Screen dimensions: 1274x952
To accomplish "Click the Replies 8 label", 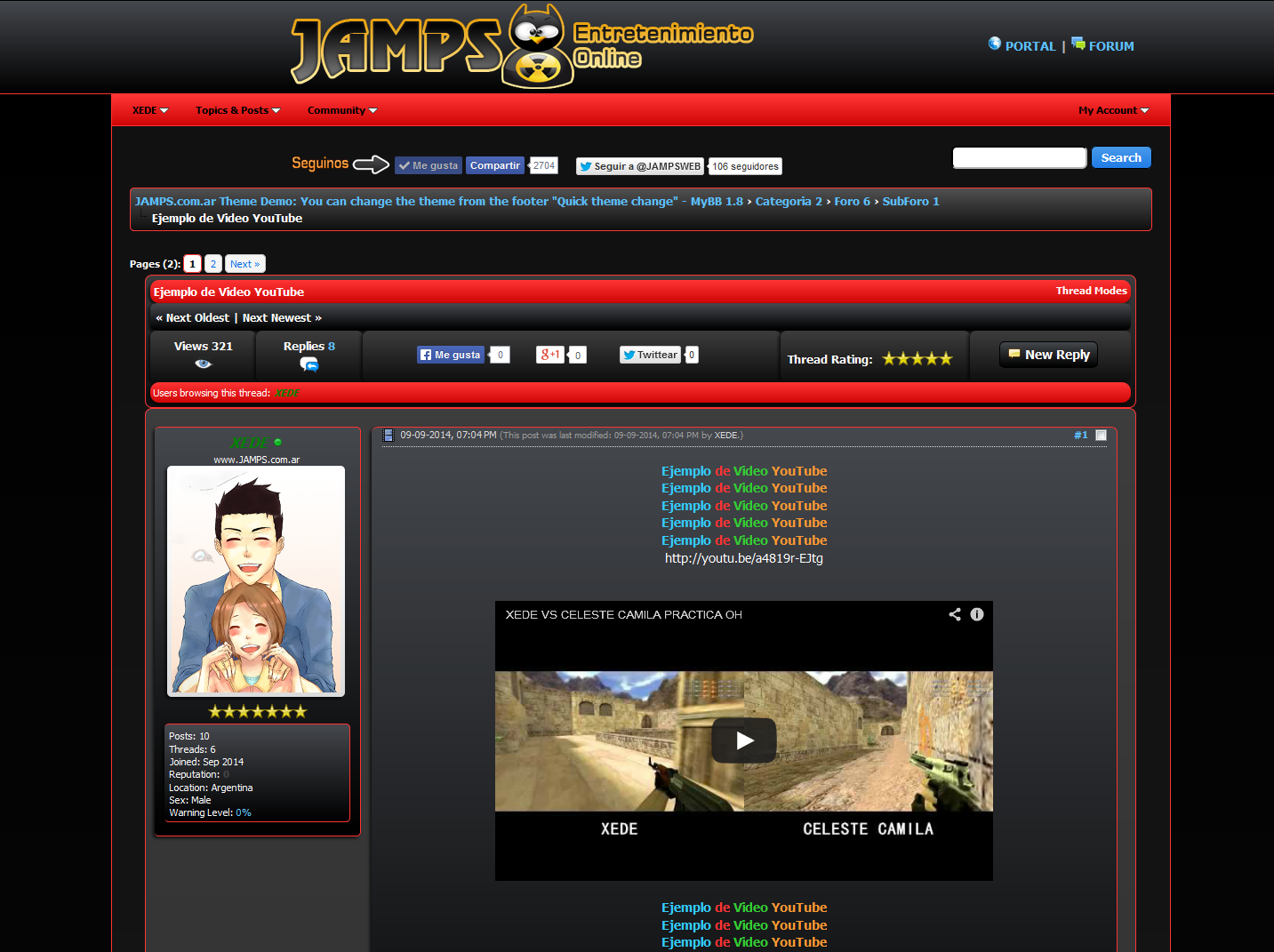I will point(309,347).
